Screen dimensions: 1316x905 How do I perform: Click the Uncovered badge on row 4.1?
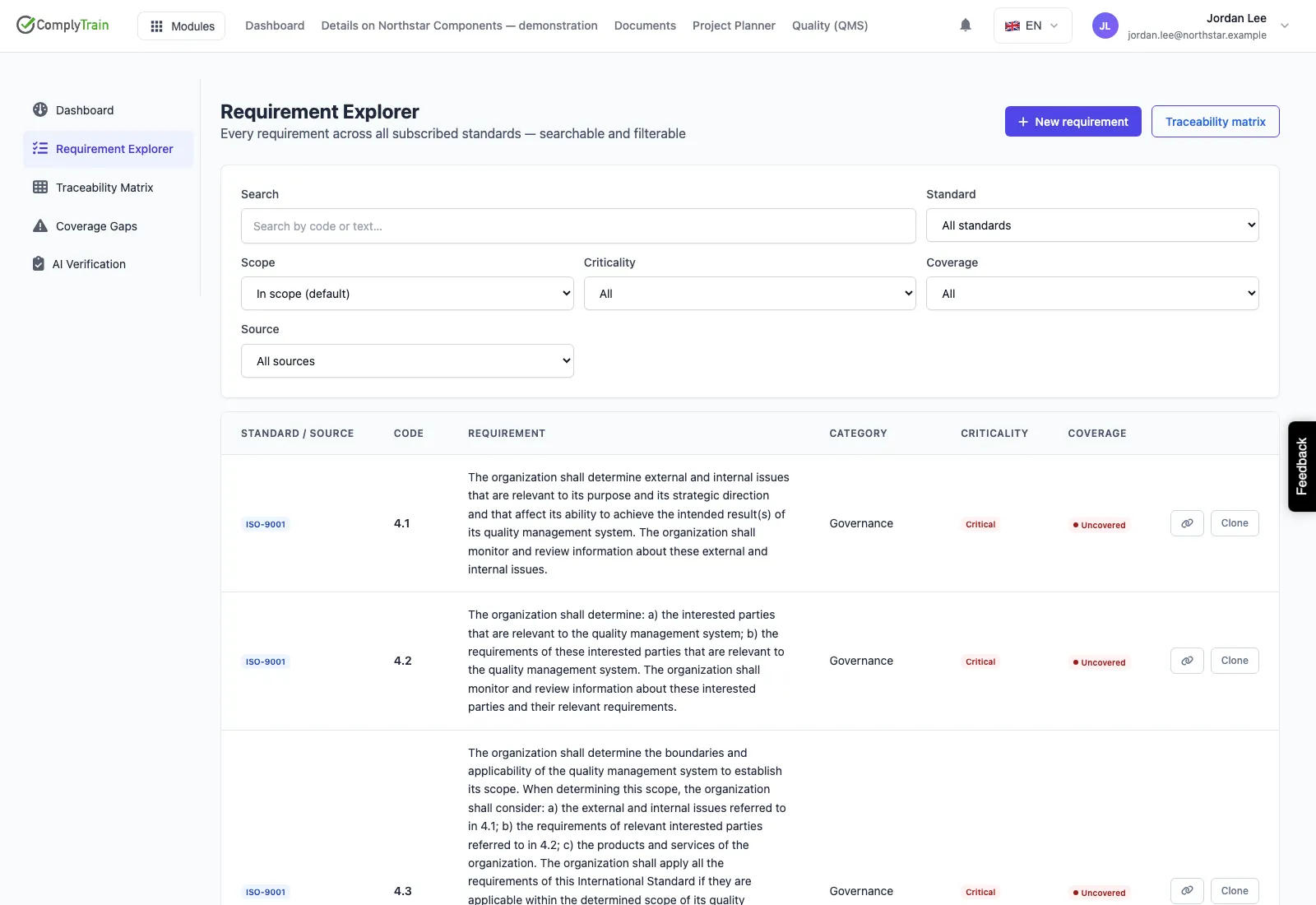click(x=1099, y=525)
